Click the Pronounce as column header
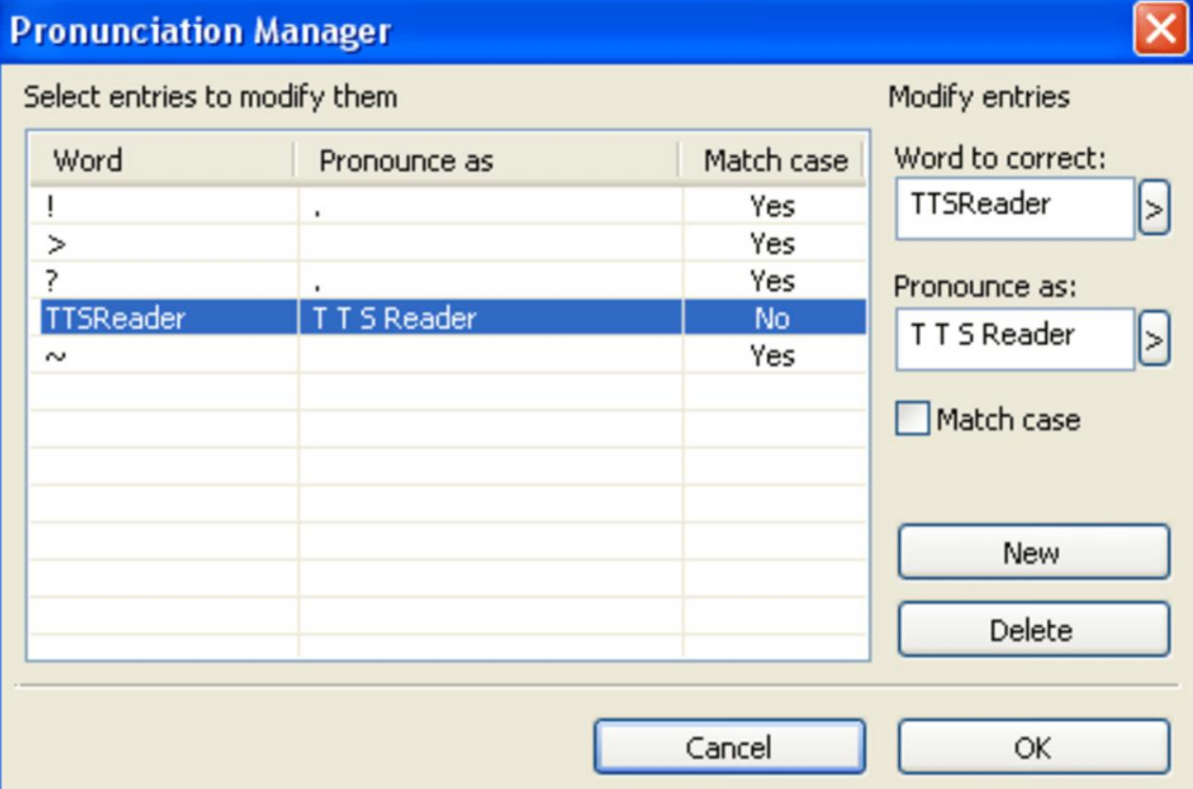The height and width of the screenshot is (789, 1193). coord(488,160)
